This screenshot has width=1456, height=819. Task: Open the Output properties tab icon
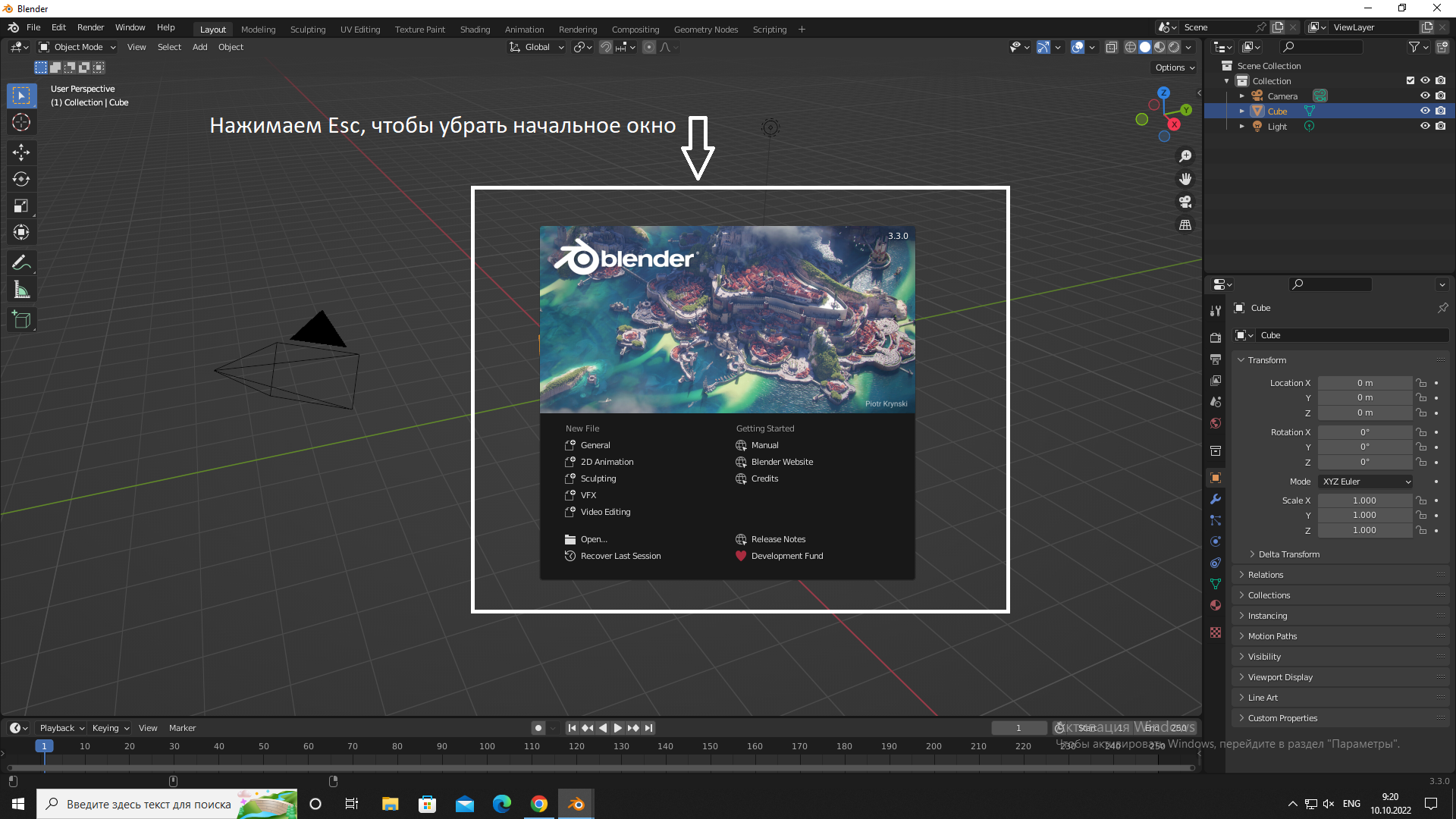(x=1216, y=359)
